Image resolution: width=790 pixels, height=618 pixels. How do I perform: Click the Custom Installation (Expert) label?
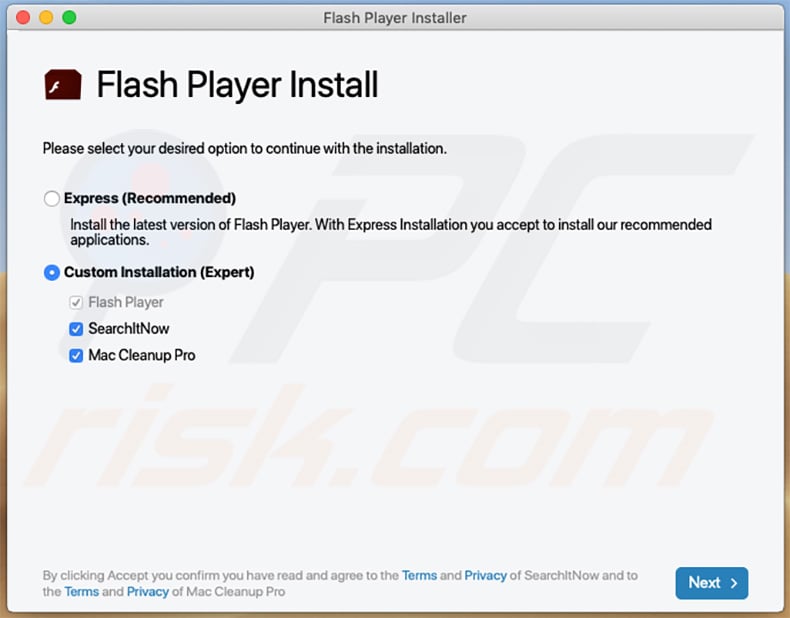159,272
